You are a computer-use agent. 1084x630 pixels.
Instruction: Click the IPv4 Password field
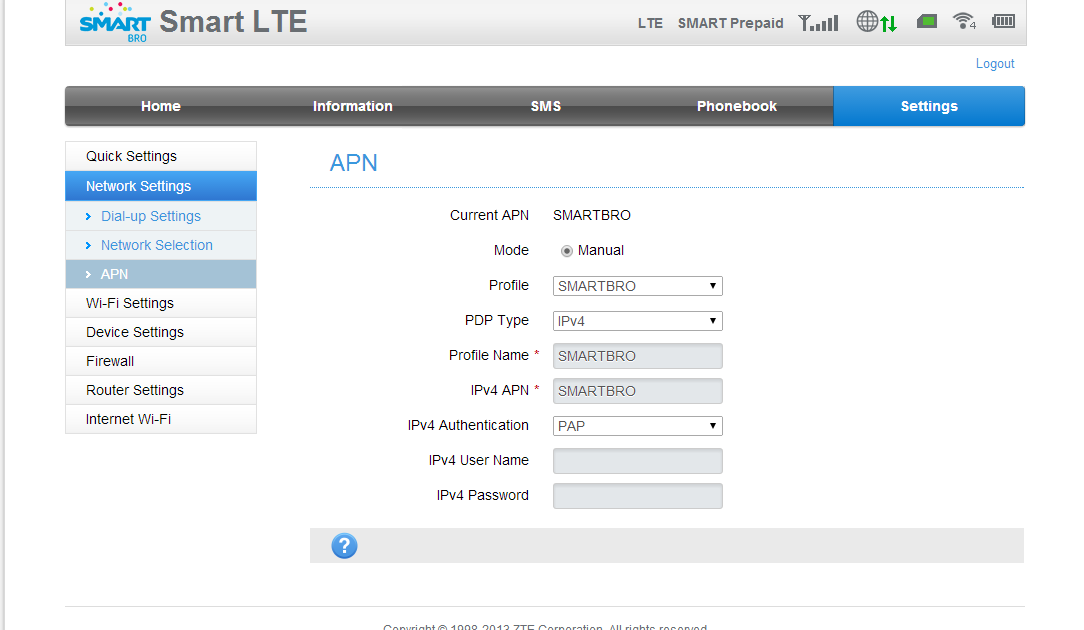tap(637, 496)
